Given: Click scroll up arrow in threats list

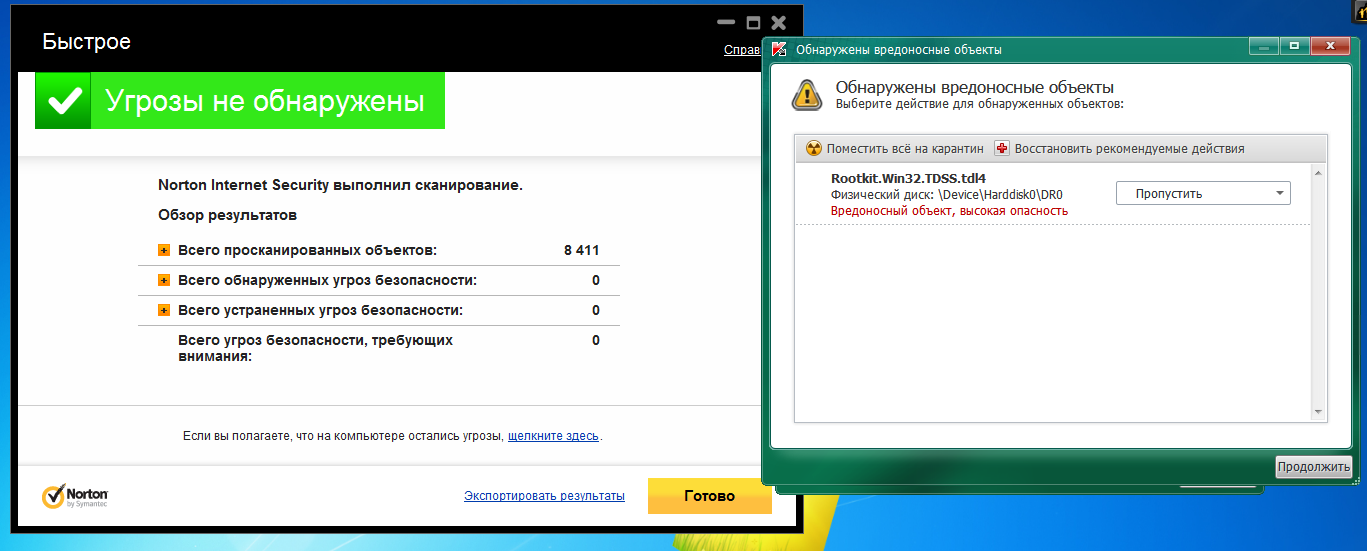Looking at the screenshot, I should point(1319,173).
